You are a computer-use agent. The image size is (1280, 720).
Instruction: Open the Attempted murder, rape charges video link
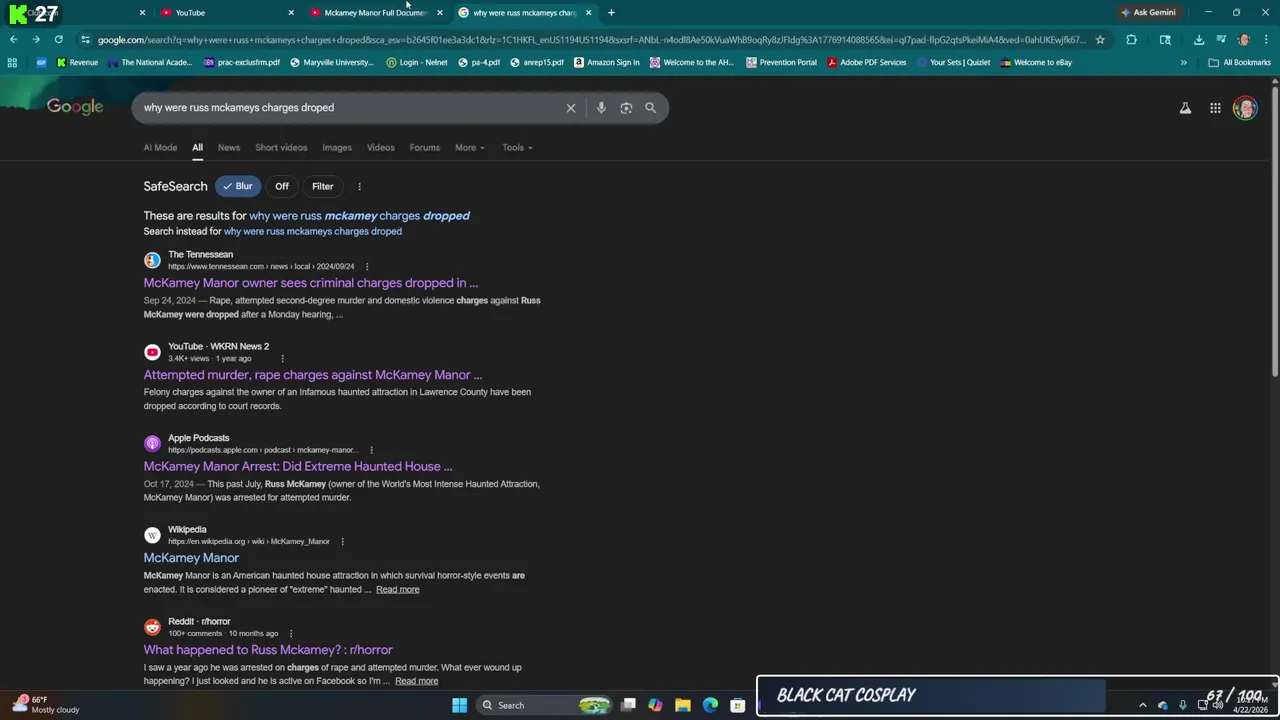tap(313, 375)
